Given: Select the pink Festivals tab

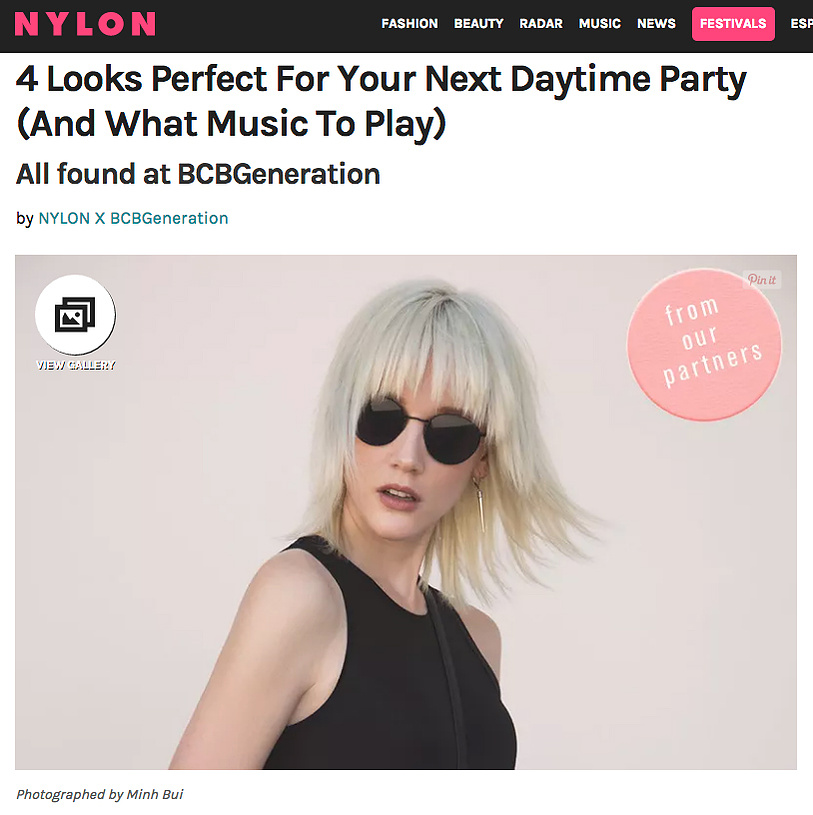Looking at the screenshot, I should coord(733,24).
